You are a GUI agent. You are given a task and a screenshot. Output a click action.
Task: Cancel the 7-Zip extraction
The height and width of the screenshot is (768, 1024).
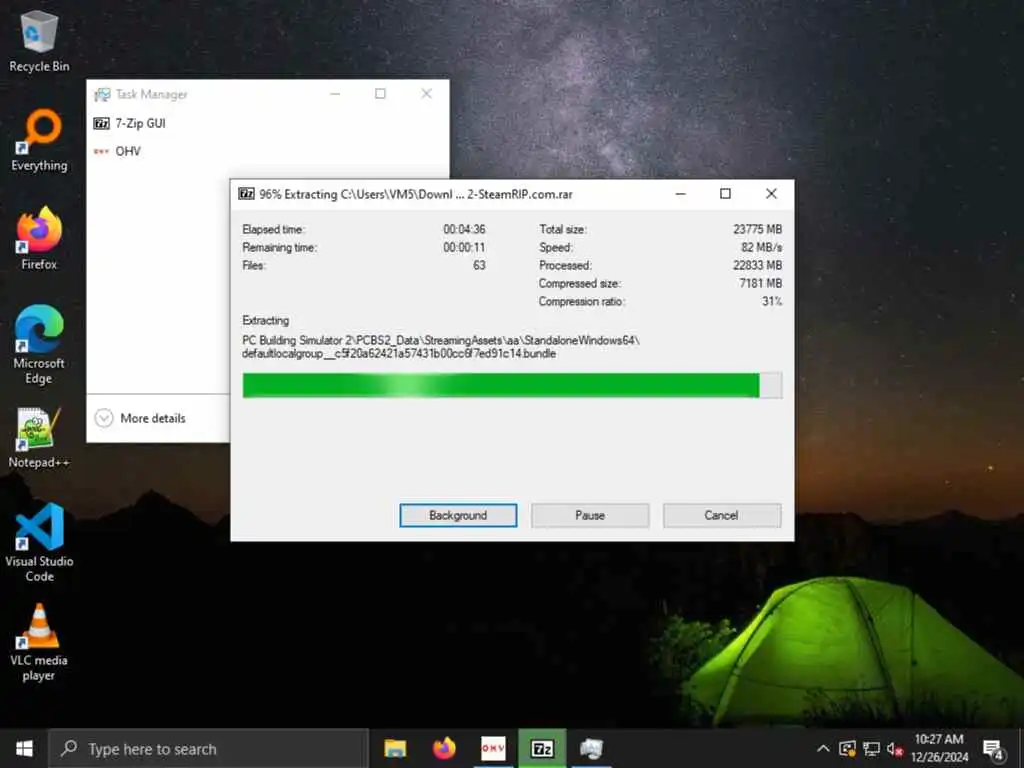(722, 515)
